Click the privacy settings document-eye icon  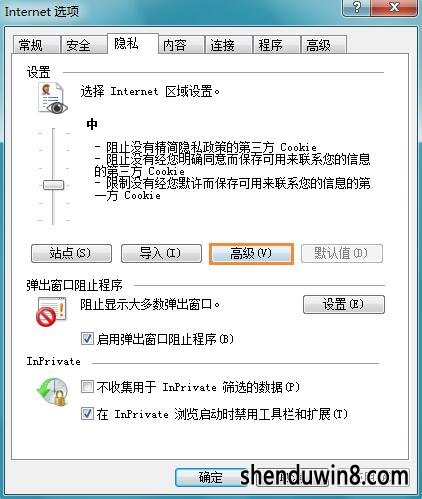(x=52, y=99)
